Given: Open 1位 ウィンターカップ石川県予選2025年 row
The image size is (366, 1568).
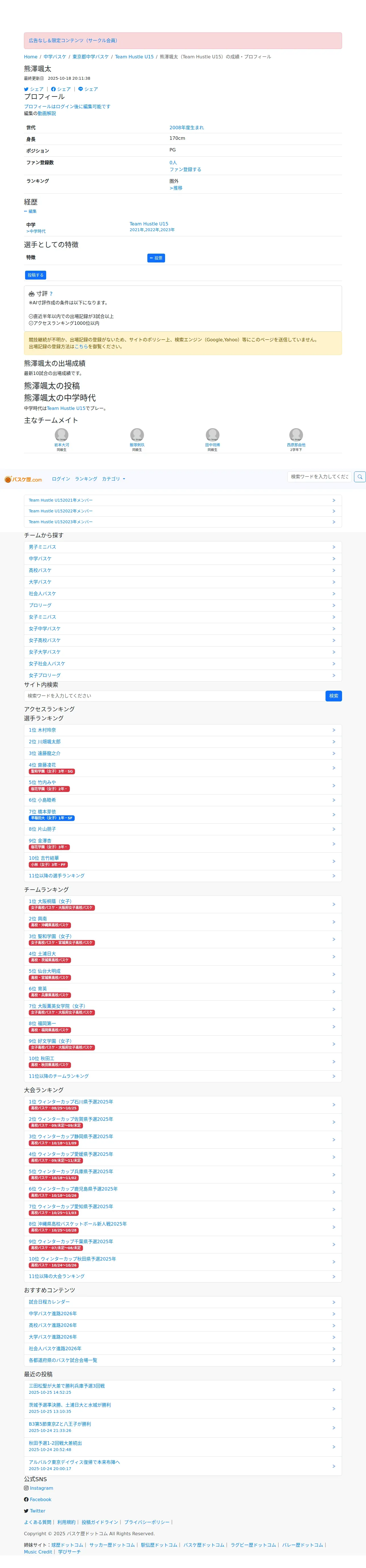Looking at the screenshot, I should [x=183, y=1105].
